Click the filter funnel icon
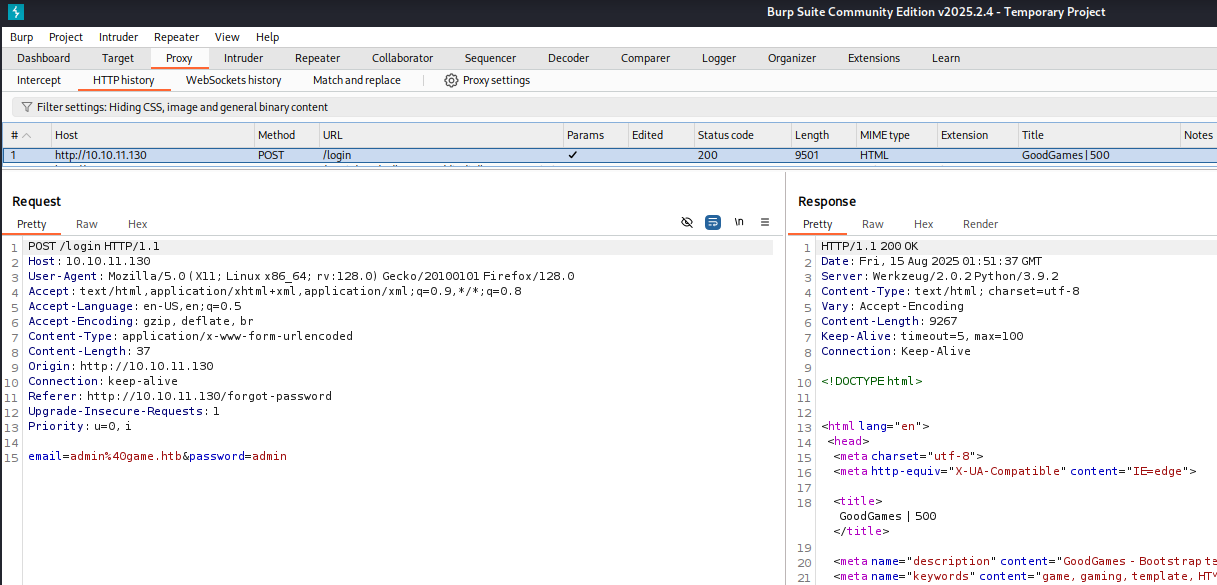 tap(26, 107)
